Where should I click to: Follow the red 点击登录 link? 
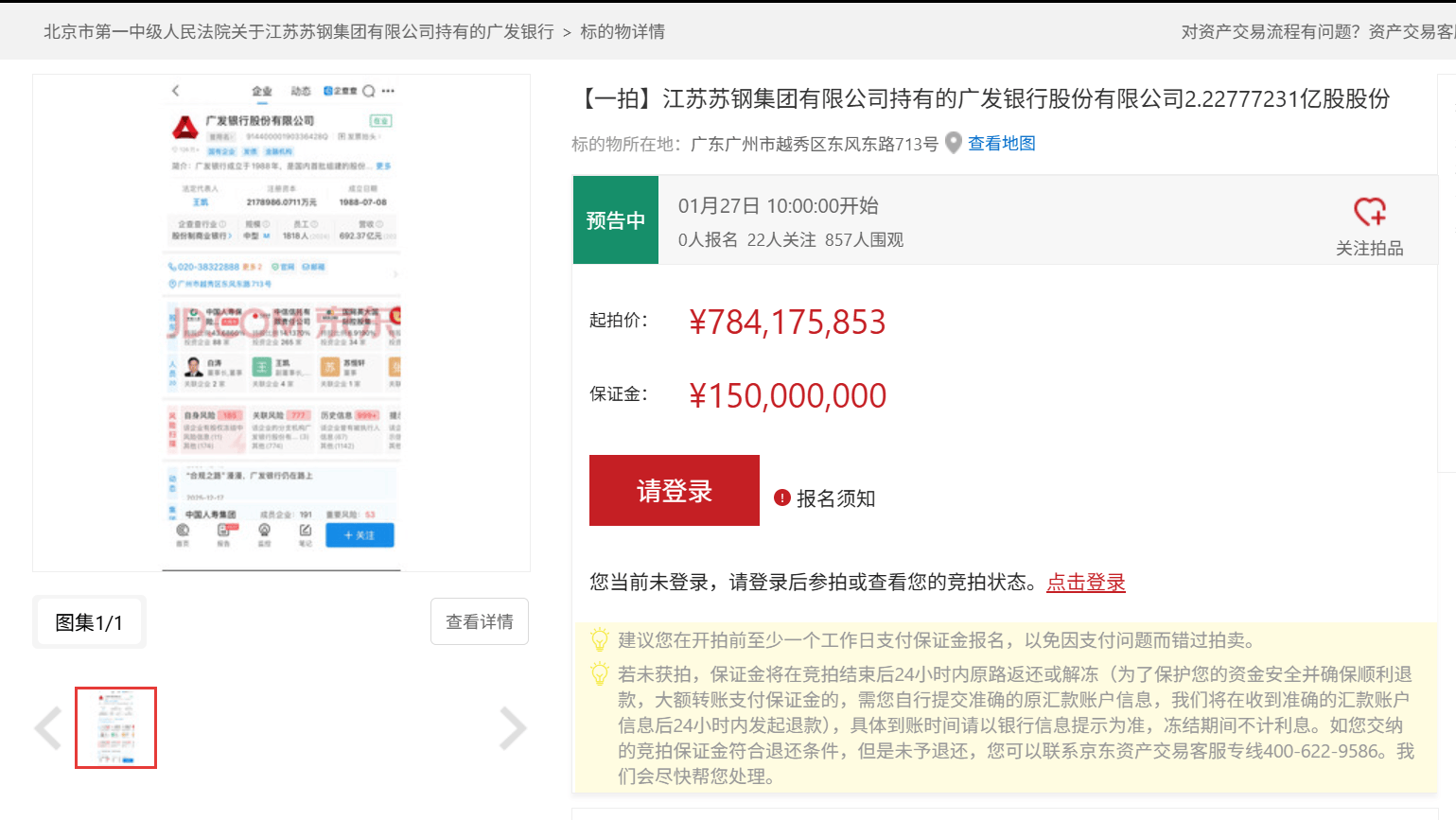click(x=1085, y=583)
